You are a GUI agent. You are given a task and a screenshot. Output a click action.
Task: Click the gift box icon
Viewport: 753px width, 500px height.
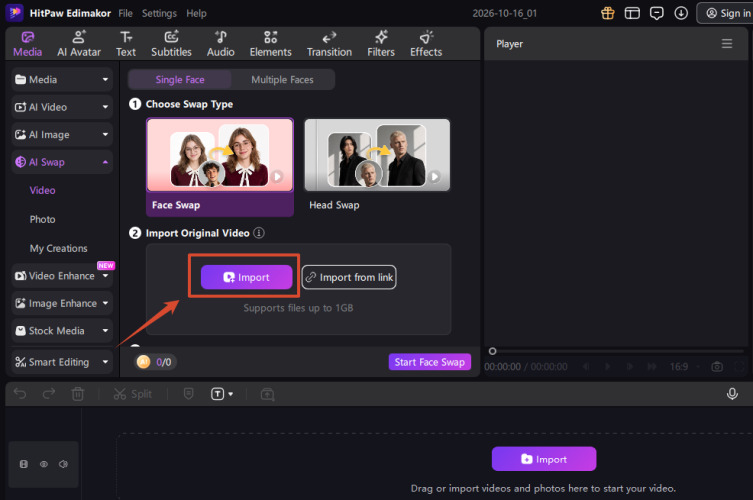point(607,13)
